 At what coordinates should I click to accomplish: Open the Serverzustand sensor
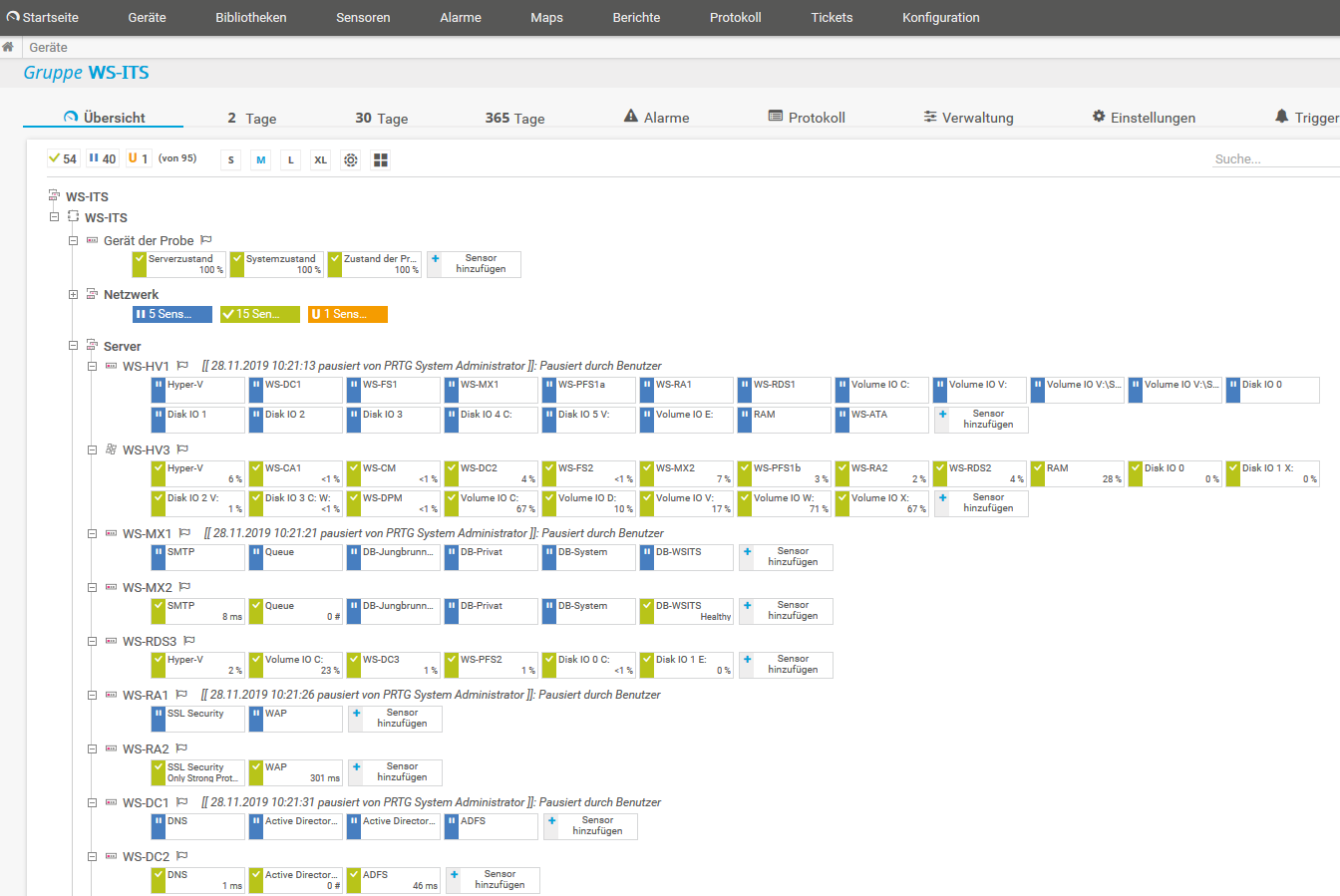179,264
